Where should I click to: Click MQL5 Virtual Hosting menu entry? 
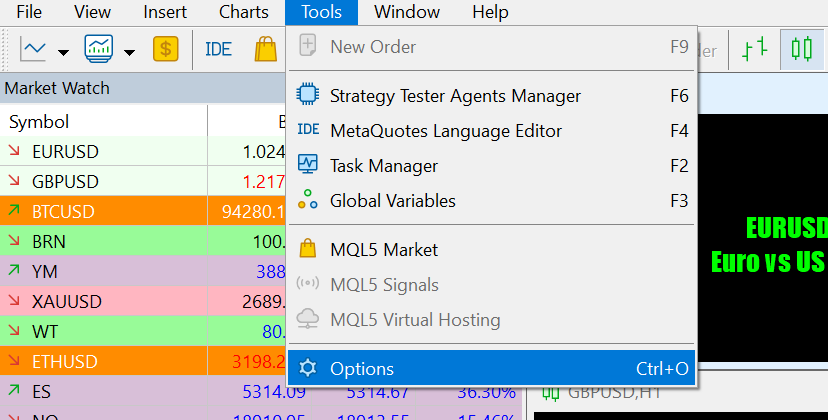pos(492,319)
